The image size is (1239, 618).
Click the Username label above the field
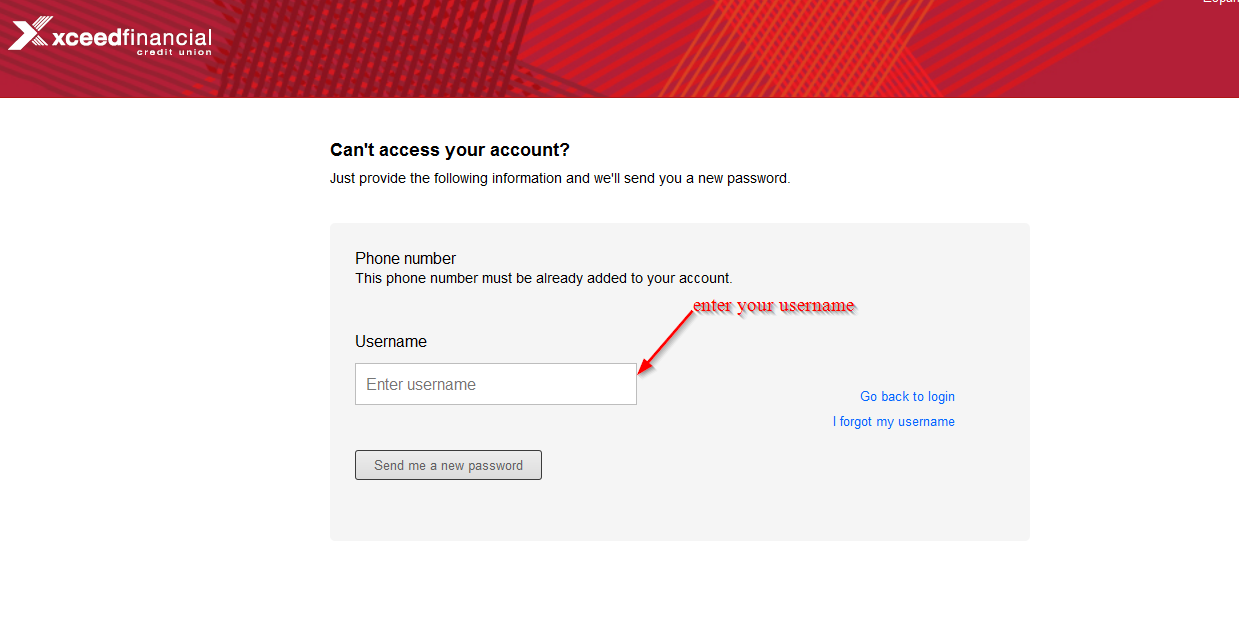pyautogui.click(x=391, y=342)
